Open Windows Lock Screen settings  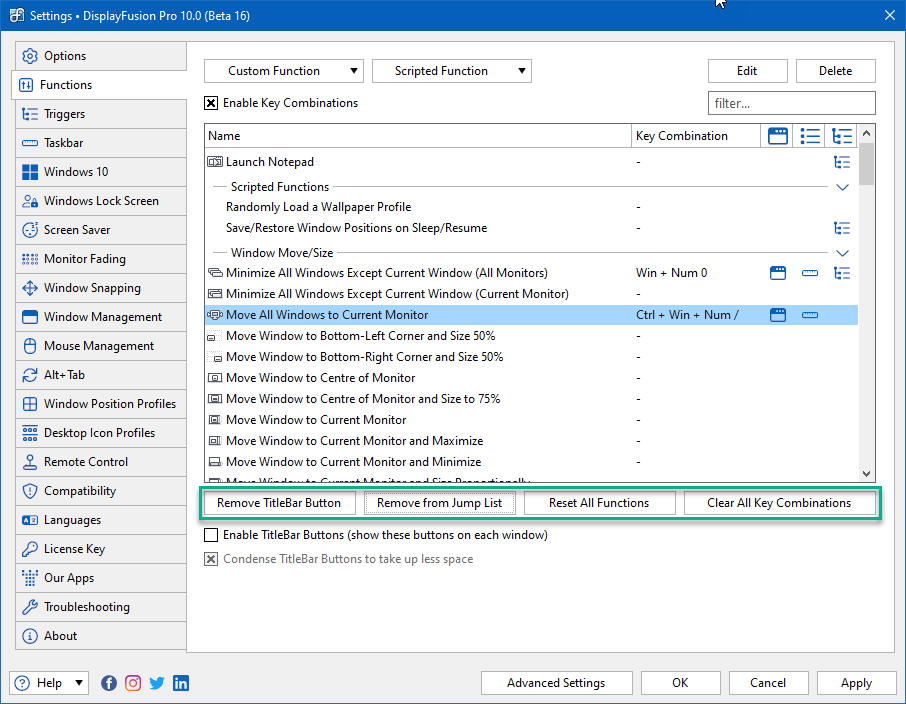point(101,201)
